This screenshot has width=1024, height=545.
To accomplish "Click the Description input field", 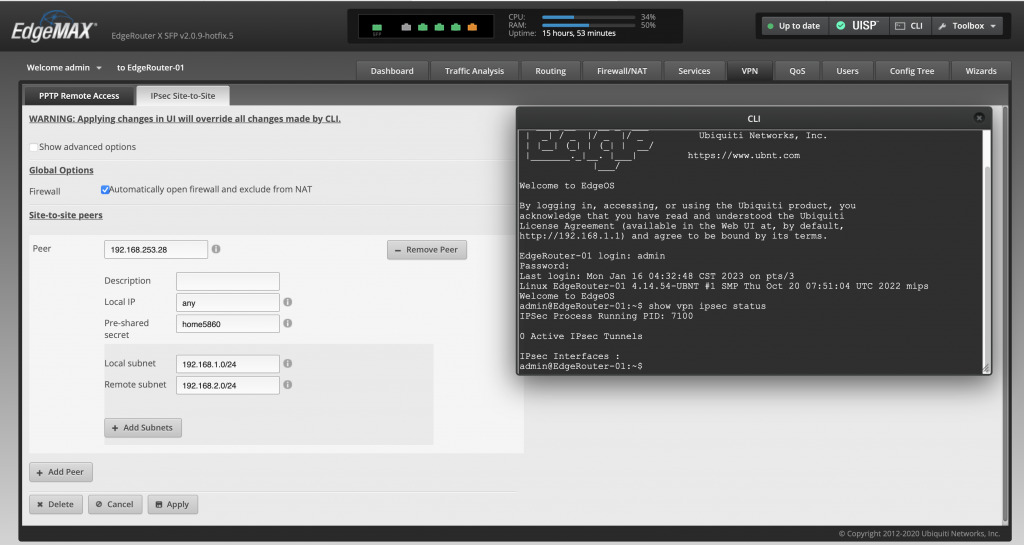I will coord(228,281).
